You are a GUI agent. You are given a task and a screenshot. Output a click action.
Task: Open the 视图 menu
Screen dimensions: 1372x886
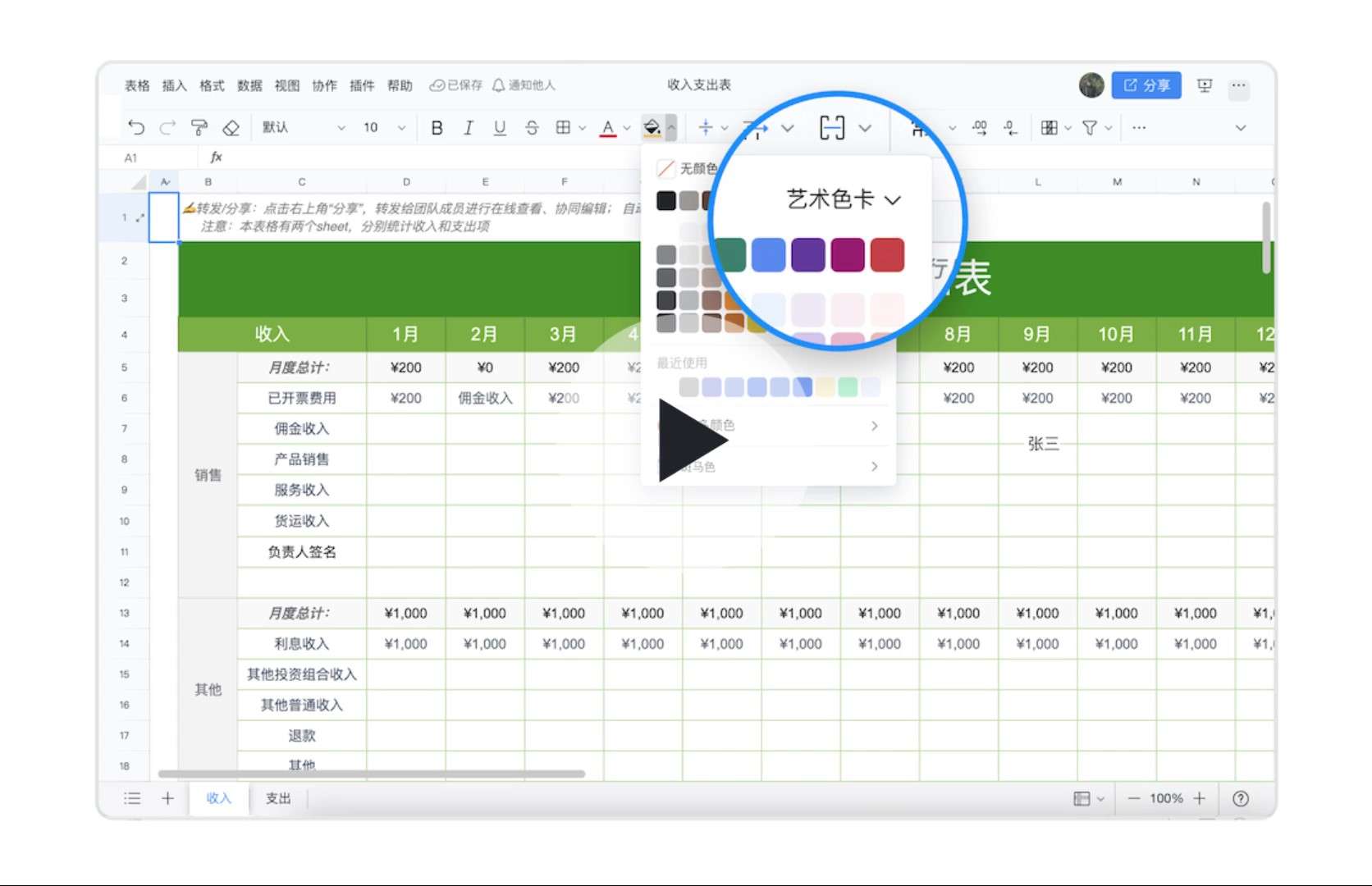(287, 85)
